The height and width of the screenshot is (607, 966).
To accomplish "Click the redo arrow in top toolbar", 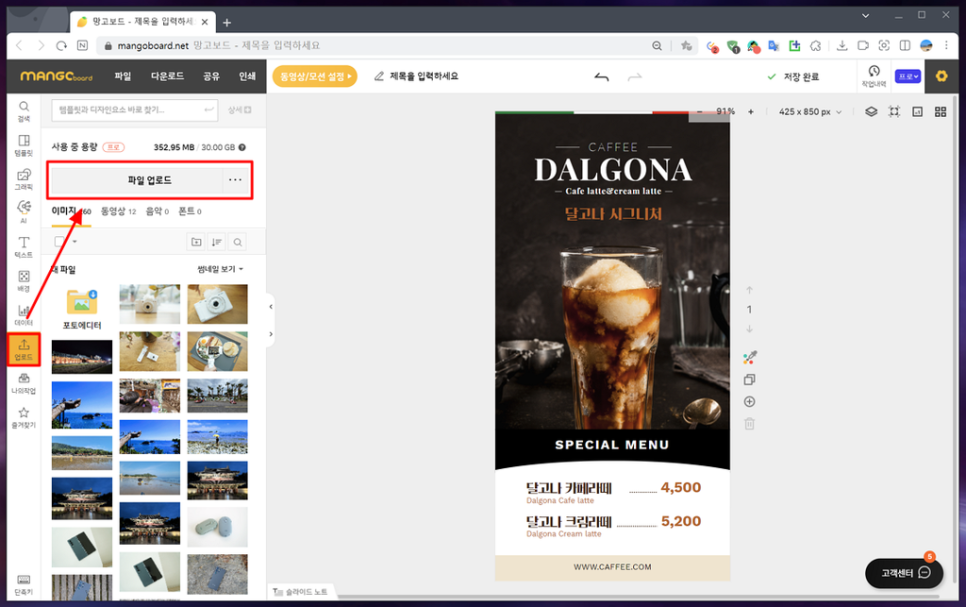I will coord(635,76).
